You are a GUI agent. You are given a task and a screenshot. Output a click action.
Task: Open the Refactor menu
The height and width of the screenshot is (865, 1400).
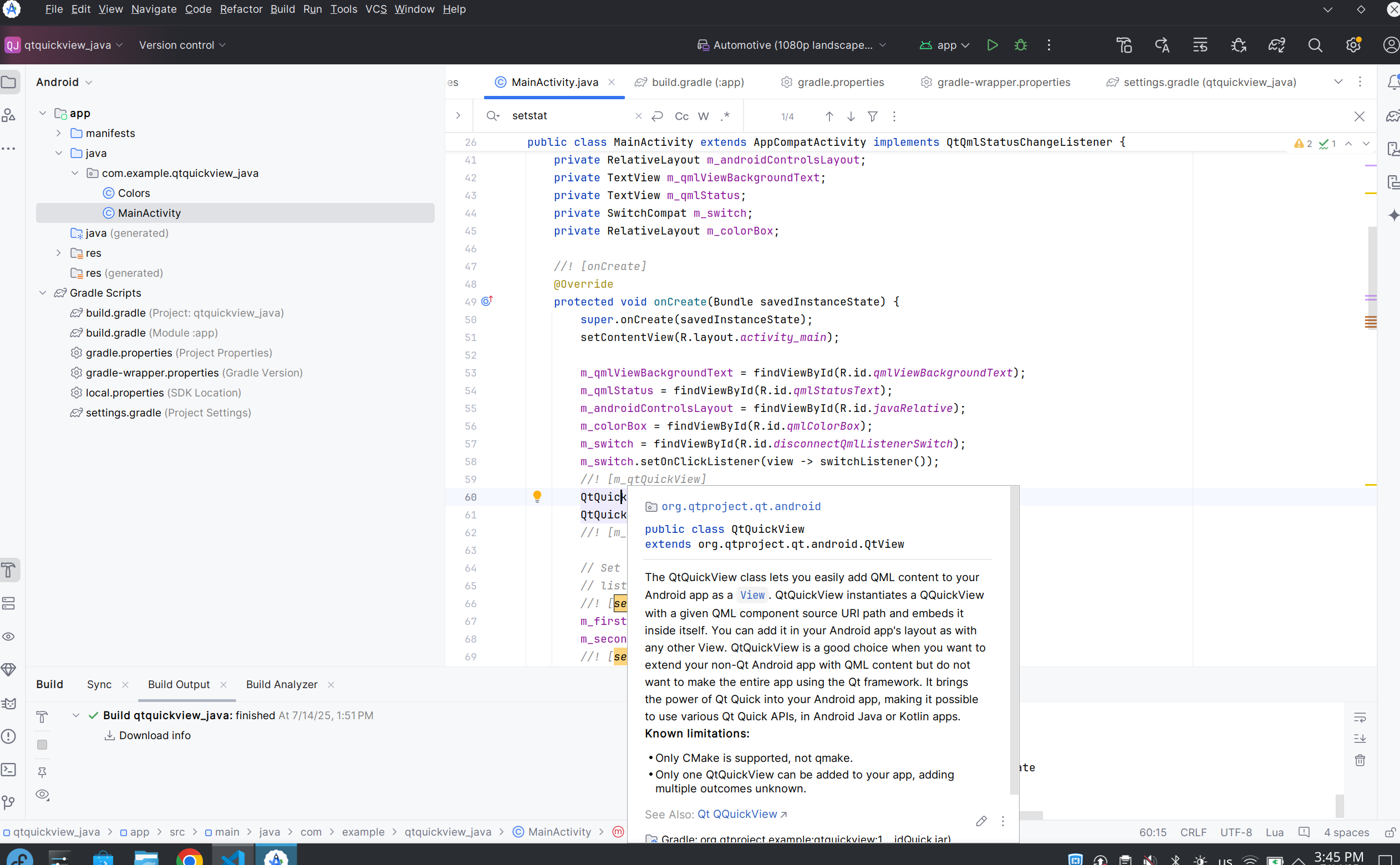pyautogui.click(x=241, y=9)
